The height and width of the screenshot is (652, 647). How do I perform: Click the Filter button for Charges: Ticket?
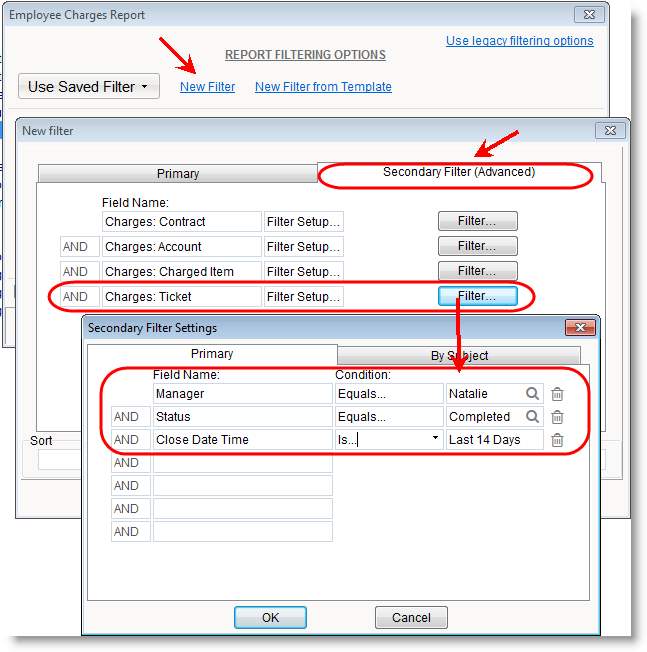click(477, 296)
